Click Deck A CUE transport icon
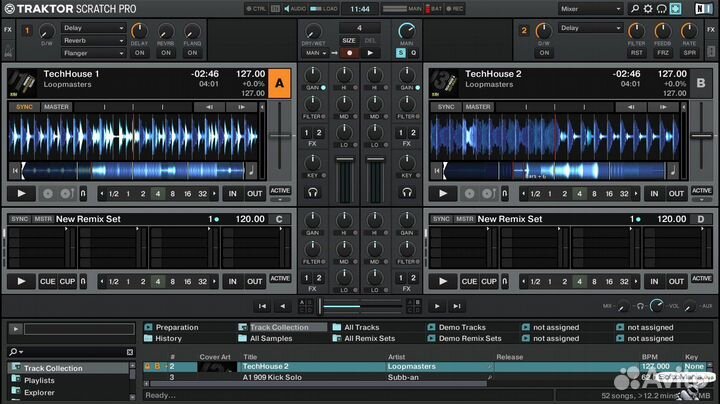Screen dimensions: 720x404 coord(47,194)
